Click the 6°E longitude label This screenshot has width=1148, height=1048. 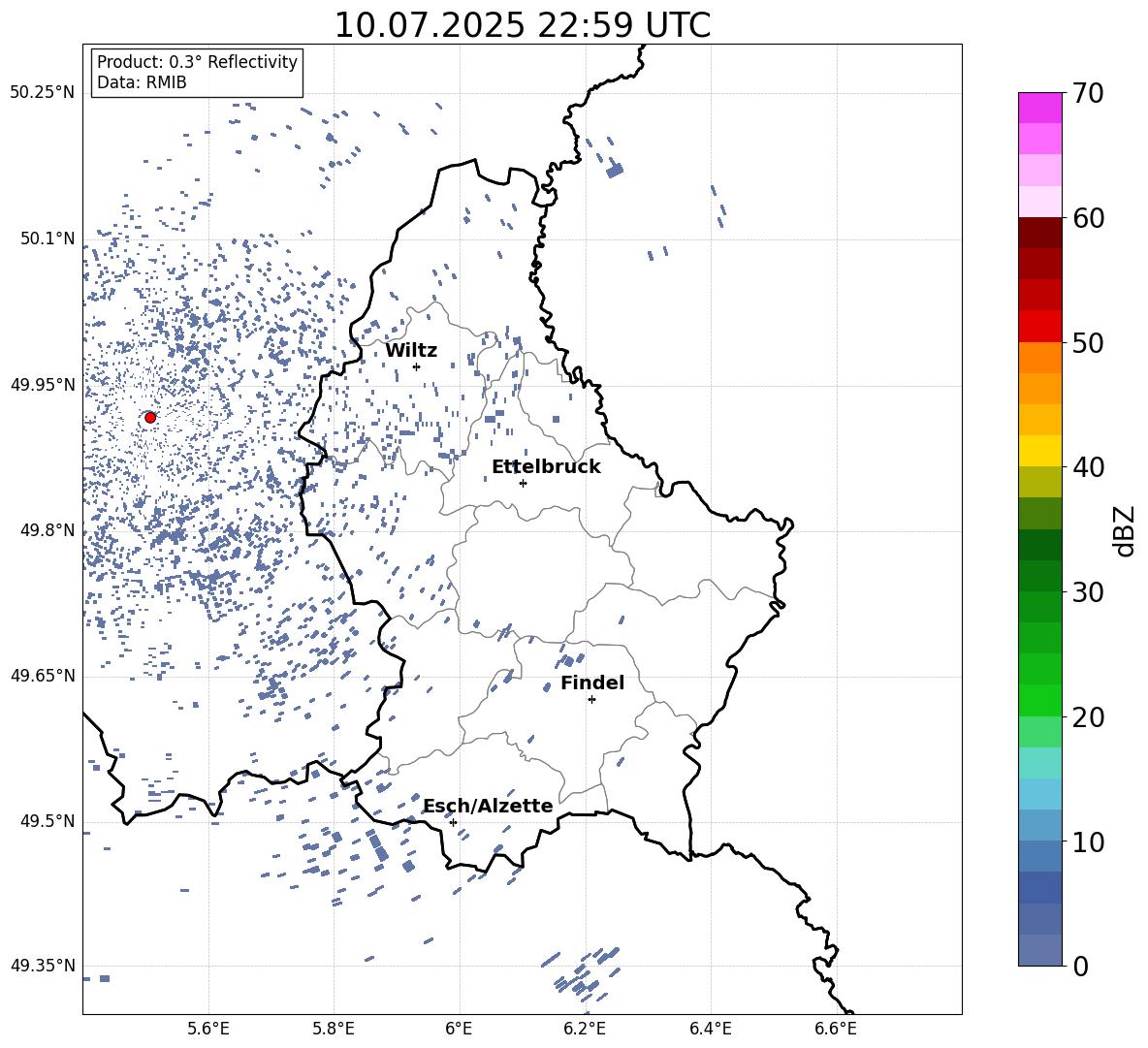(459, 1029)
